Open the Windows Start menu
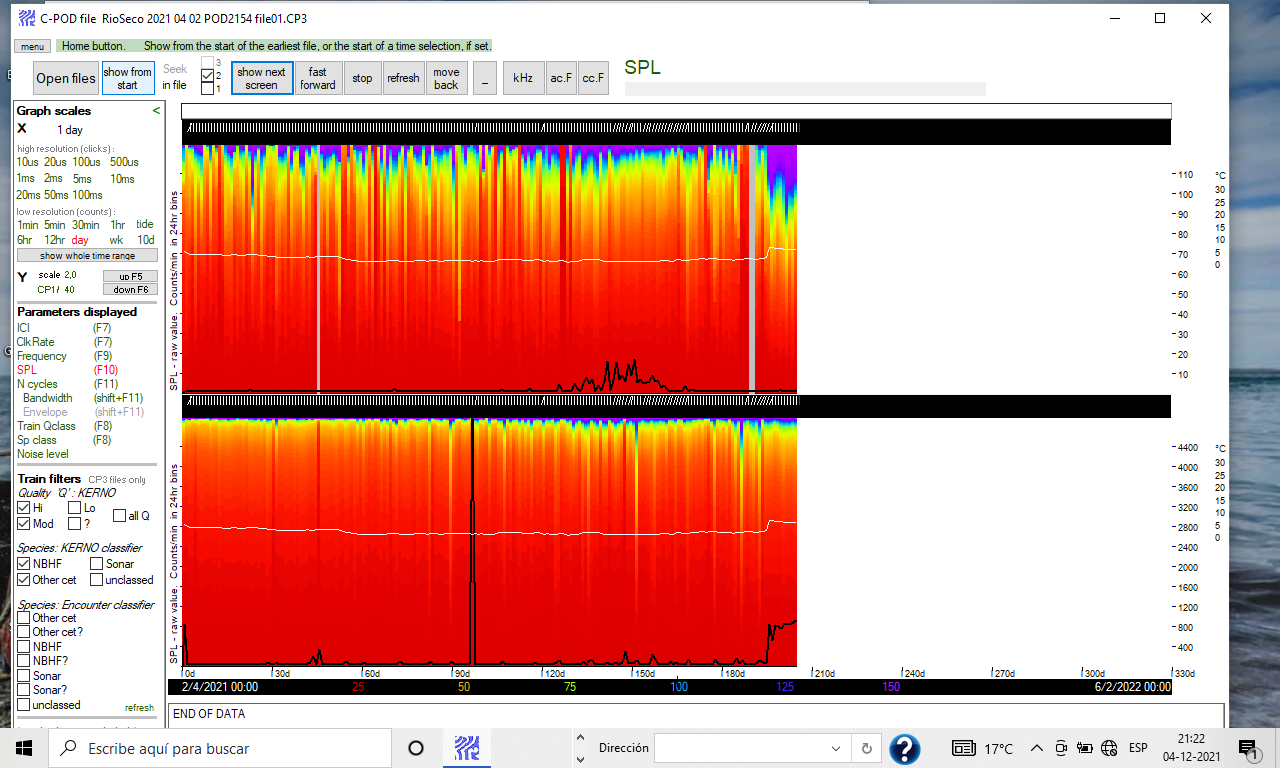The image size is (1280, 768). click(x=24, y=748)
